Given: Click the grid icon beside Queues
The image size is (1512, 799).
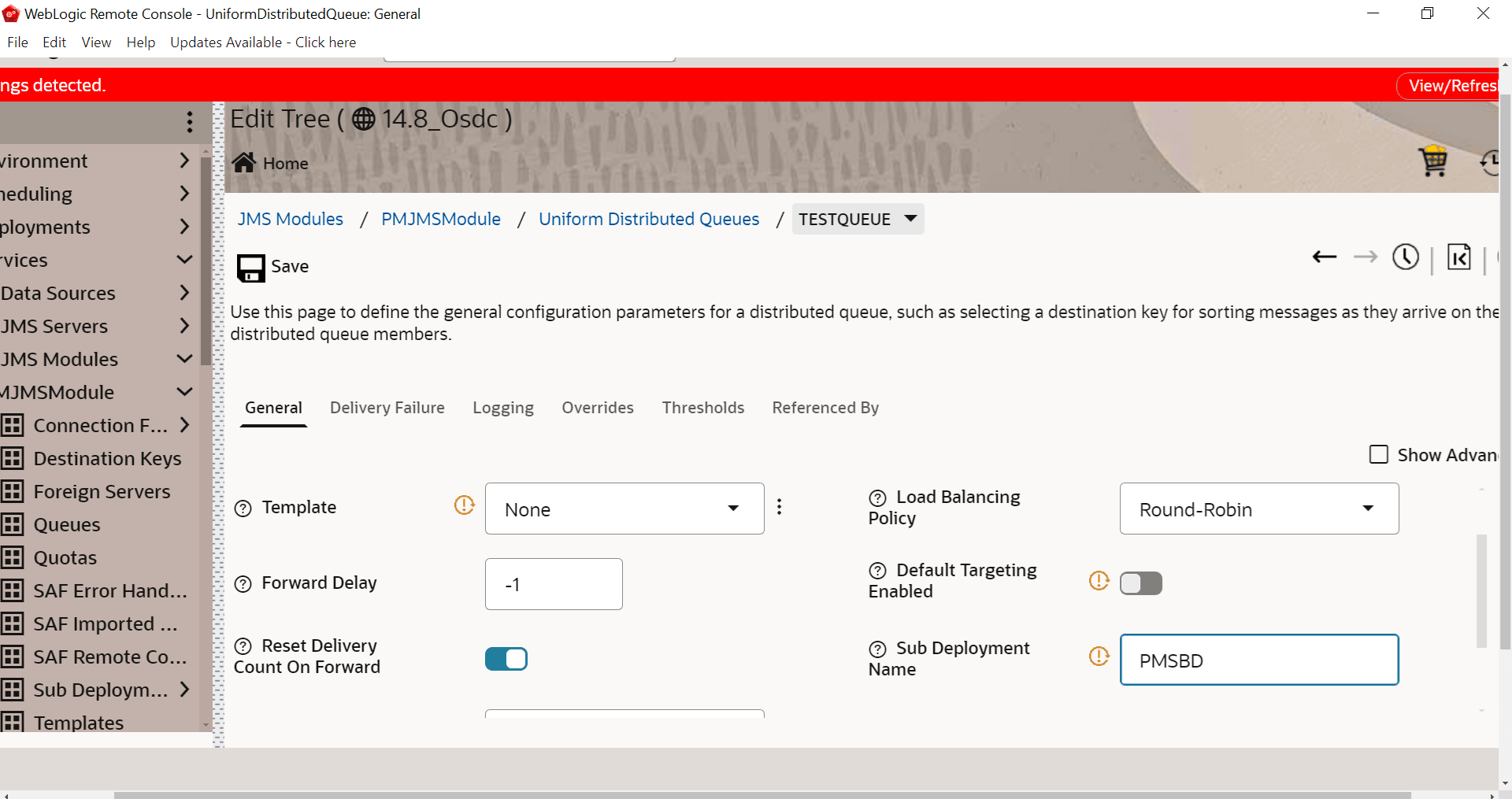Looking at the screenshot, I should click(12, 524).
